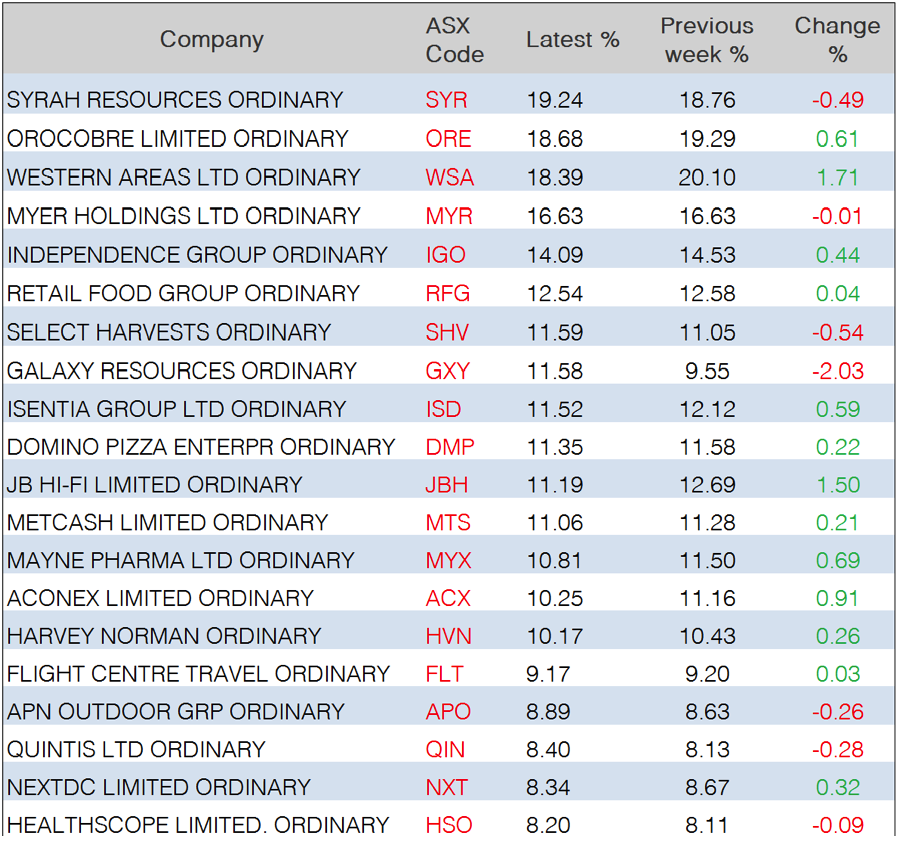The image size is (898, 850).
Task: Click the Change % column header
Action: 837,40
